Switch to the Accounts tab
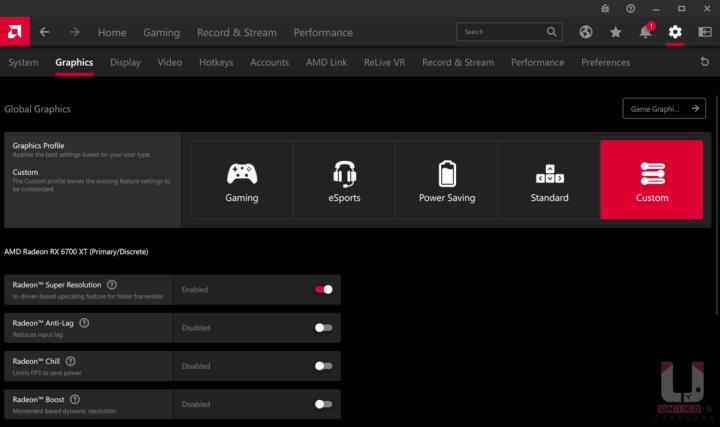720x427 pixels. tap(270, 62)
